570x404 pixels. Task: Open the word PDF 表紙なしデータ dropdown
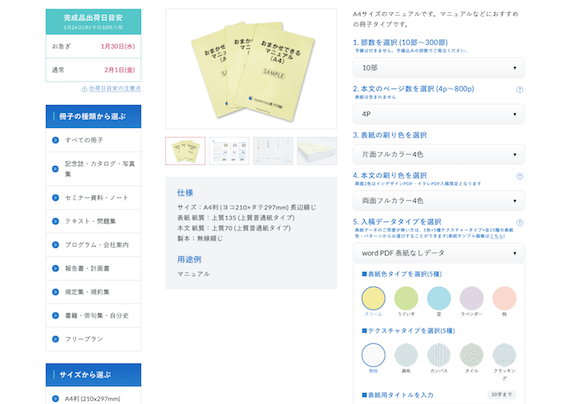439,253
